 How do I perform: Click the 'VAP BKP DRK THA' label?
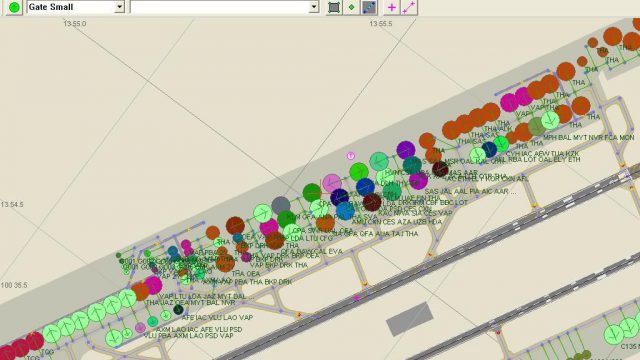(x=279, y=265)
